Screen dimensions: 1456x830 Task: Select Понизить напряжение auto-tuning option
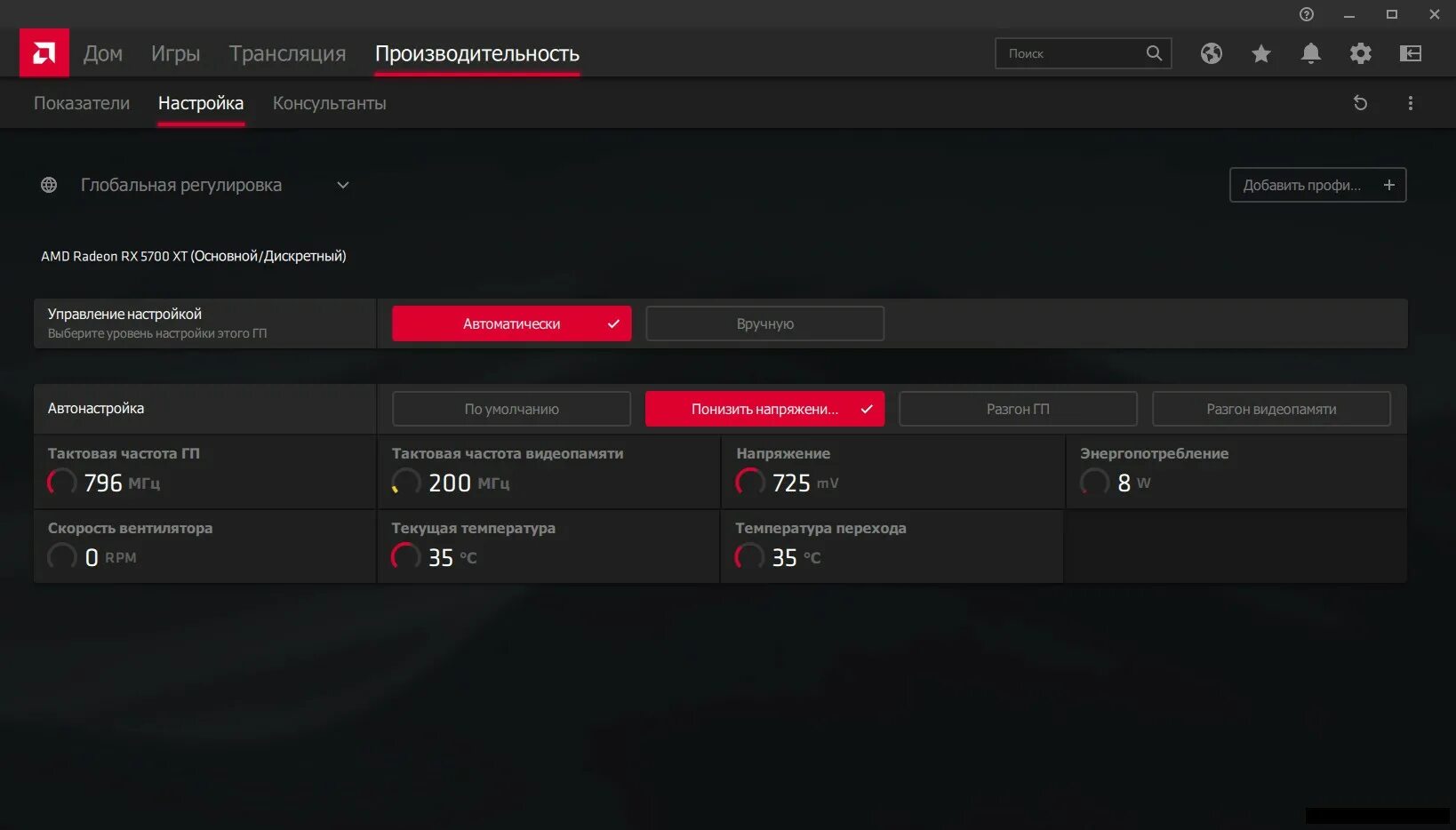[x=765, y=409]
